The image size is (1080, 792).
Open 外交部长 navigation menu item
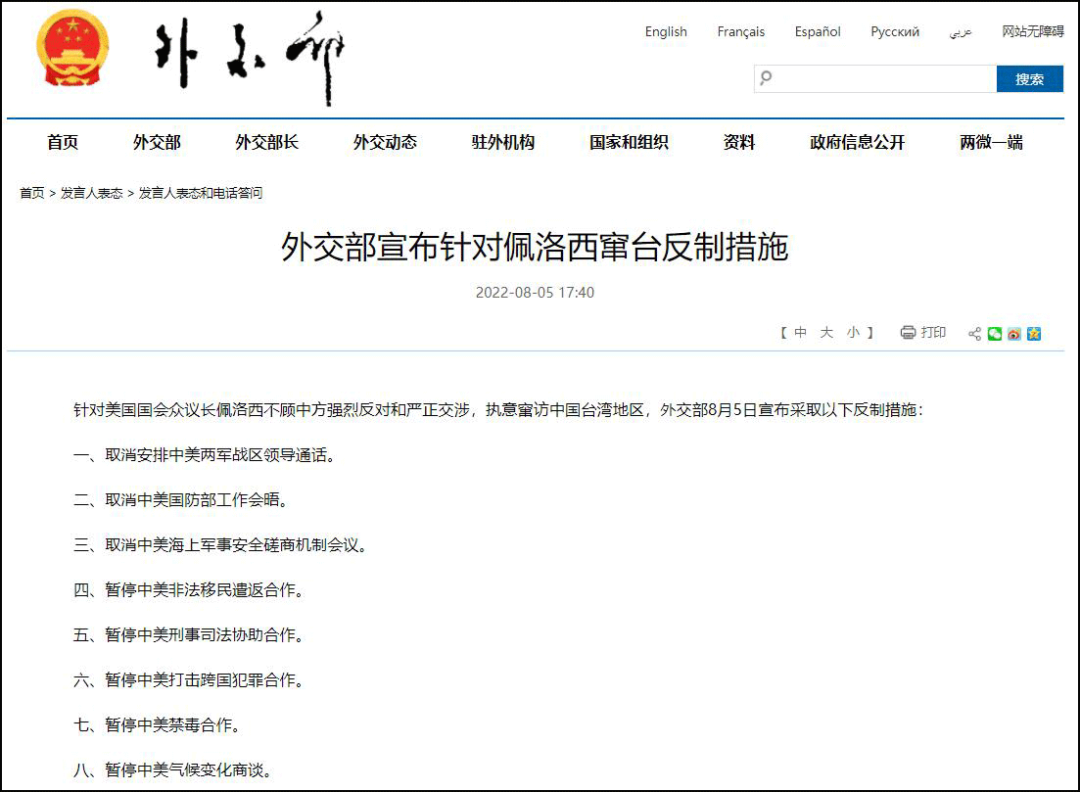tap(267, 142)
